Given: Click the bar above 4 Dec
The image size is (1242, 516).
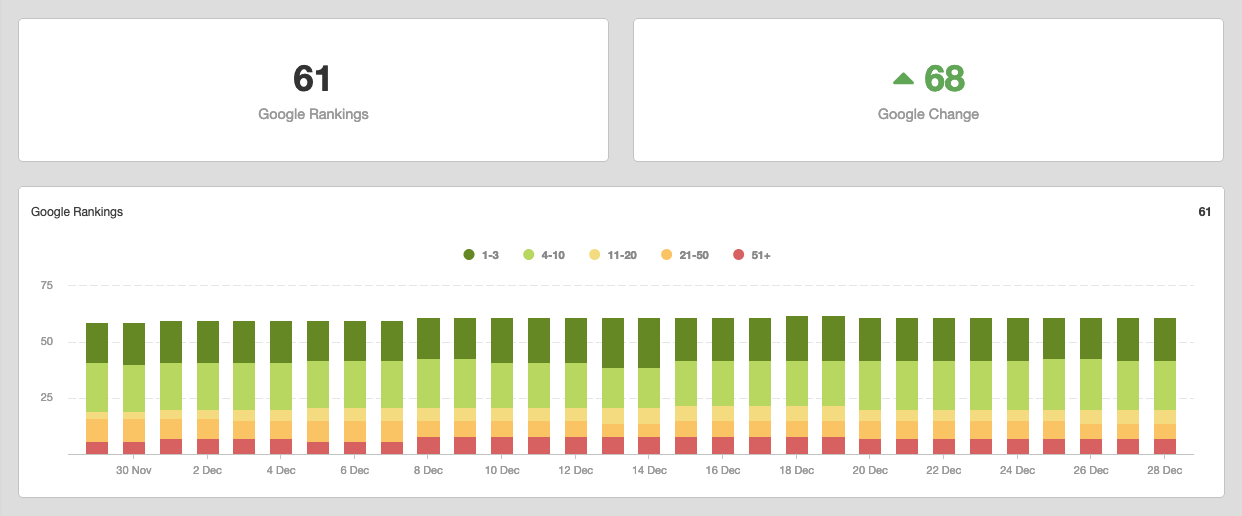Looking at the screenshot, I should 281,387.
